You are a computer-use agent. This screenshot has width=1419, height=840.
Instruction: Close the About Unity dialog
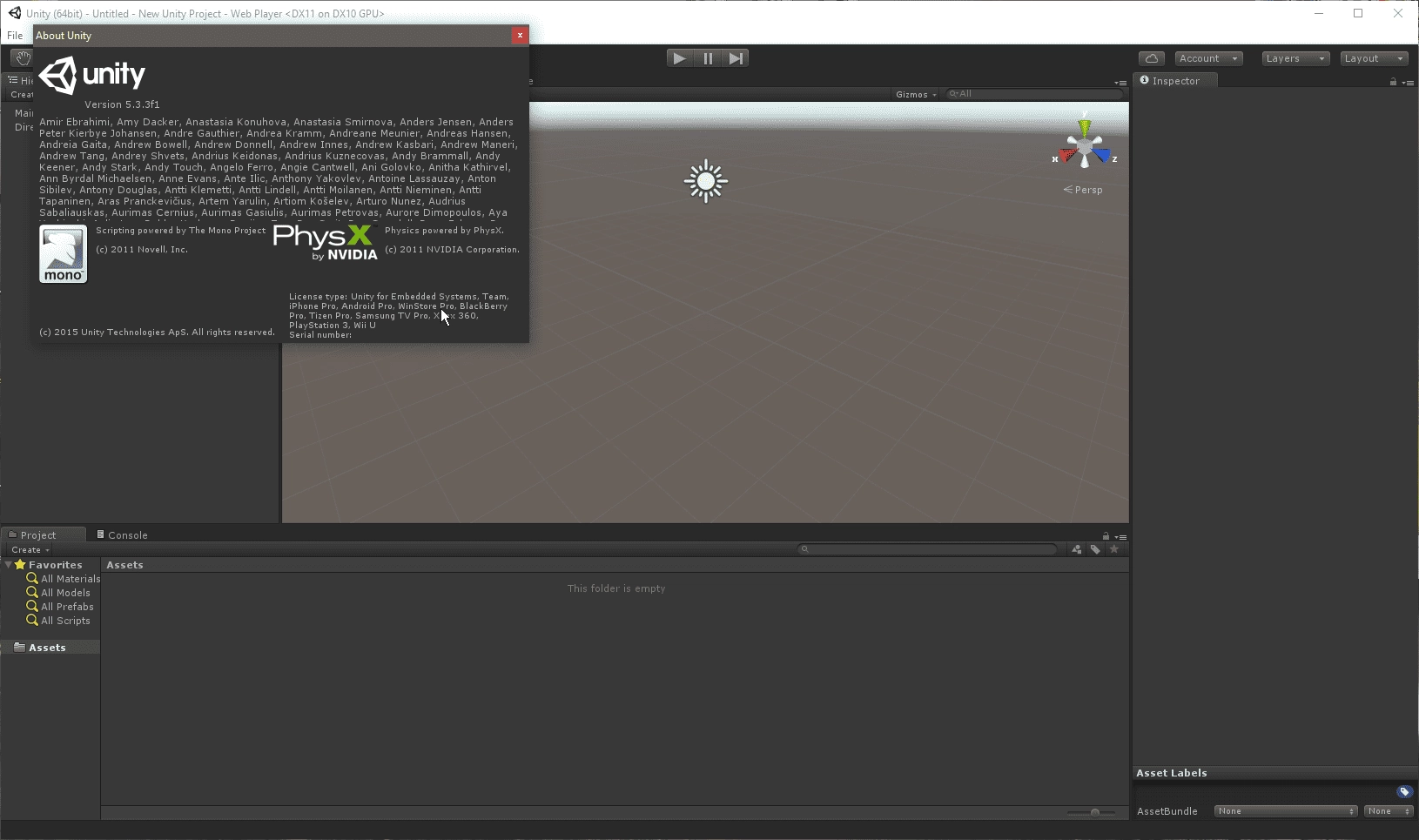(520, 36)
